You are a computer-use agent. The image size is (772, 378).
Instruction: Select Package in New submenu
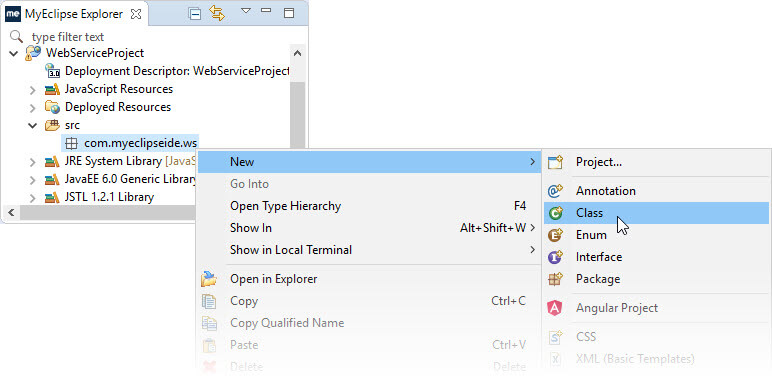[656, 280]
